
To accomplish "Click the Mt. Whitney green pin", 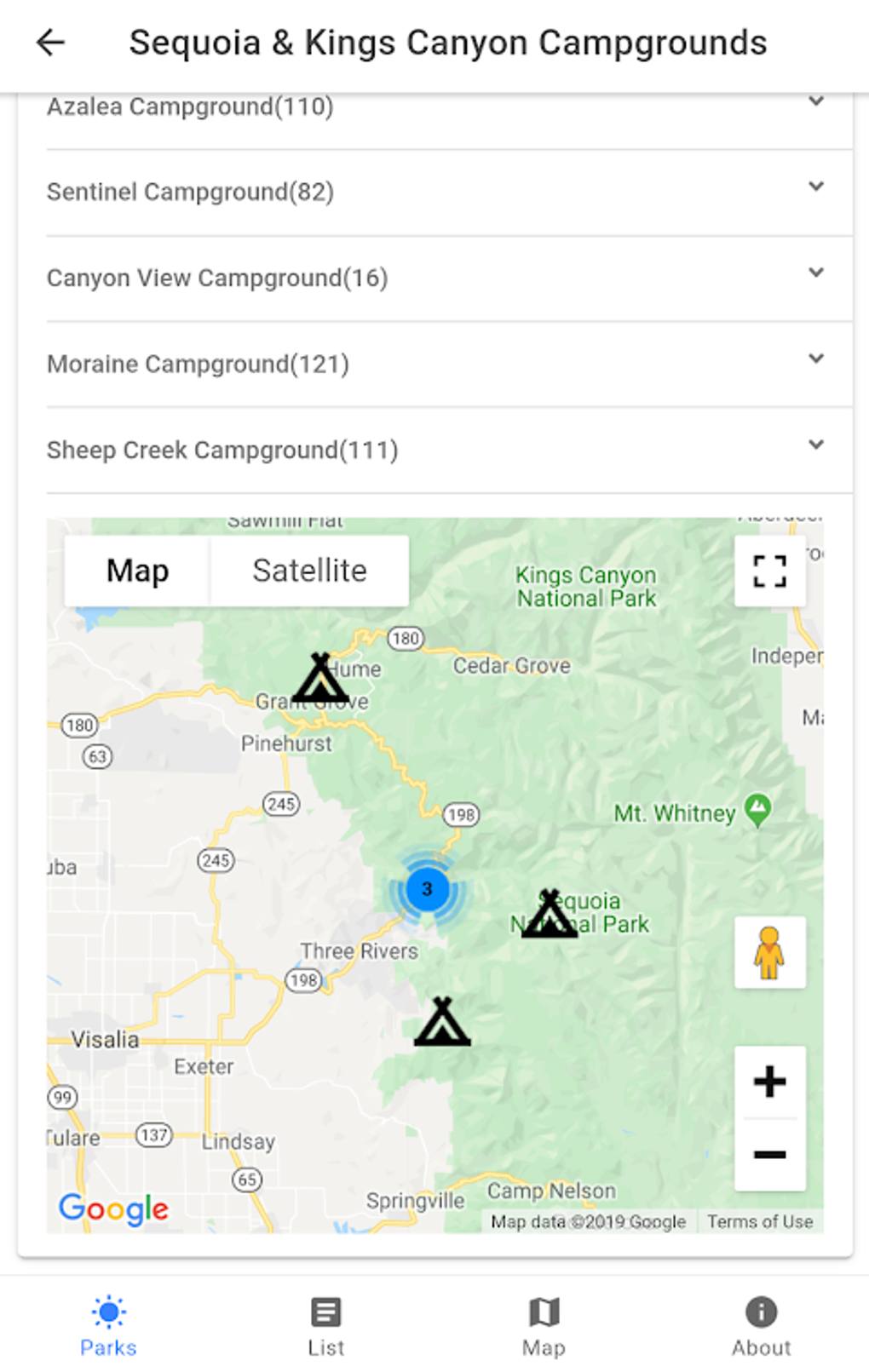I will pyautogui.click(x=757, y=810).
